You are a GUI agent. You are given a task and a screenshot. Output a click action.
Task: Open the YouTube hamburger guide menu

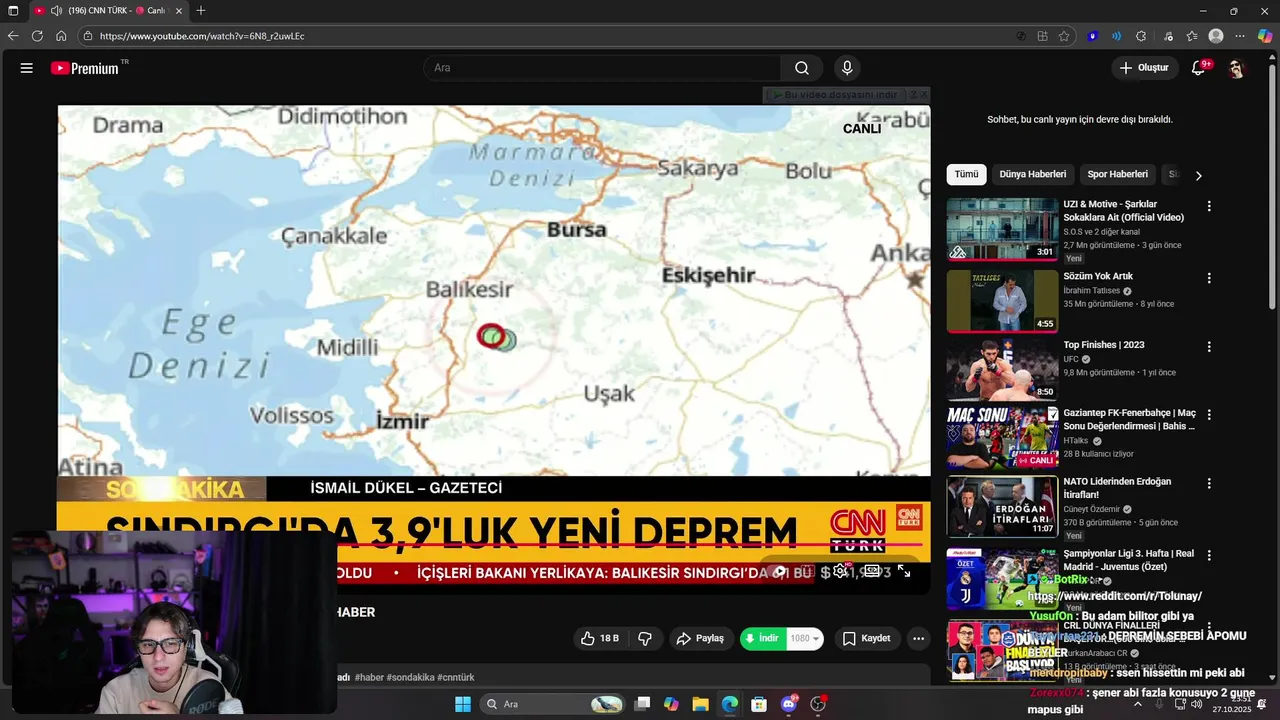click(x=27, y=68)
